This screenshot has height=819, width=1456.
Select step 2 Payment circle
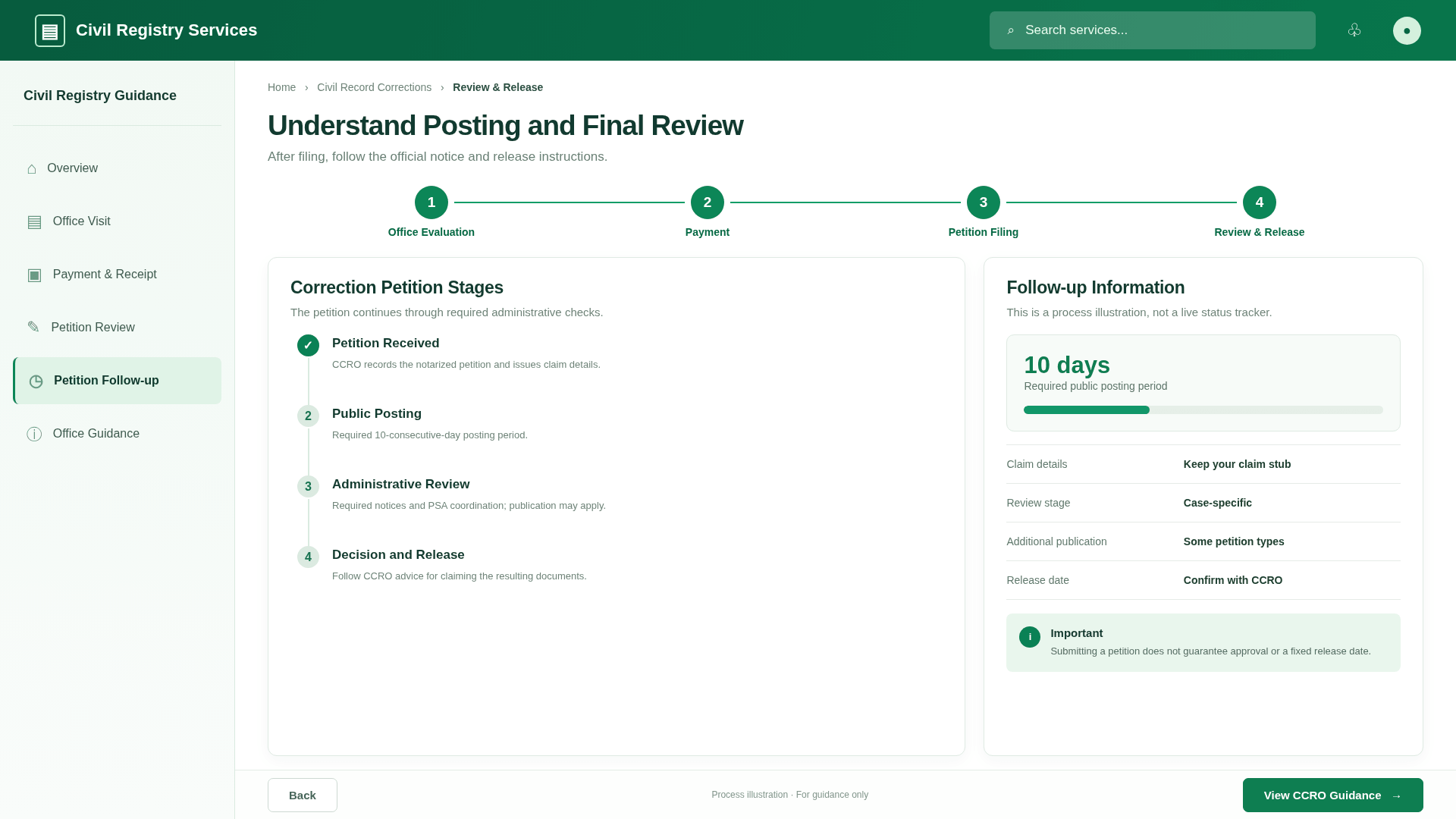(x=708, y=202)
